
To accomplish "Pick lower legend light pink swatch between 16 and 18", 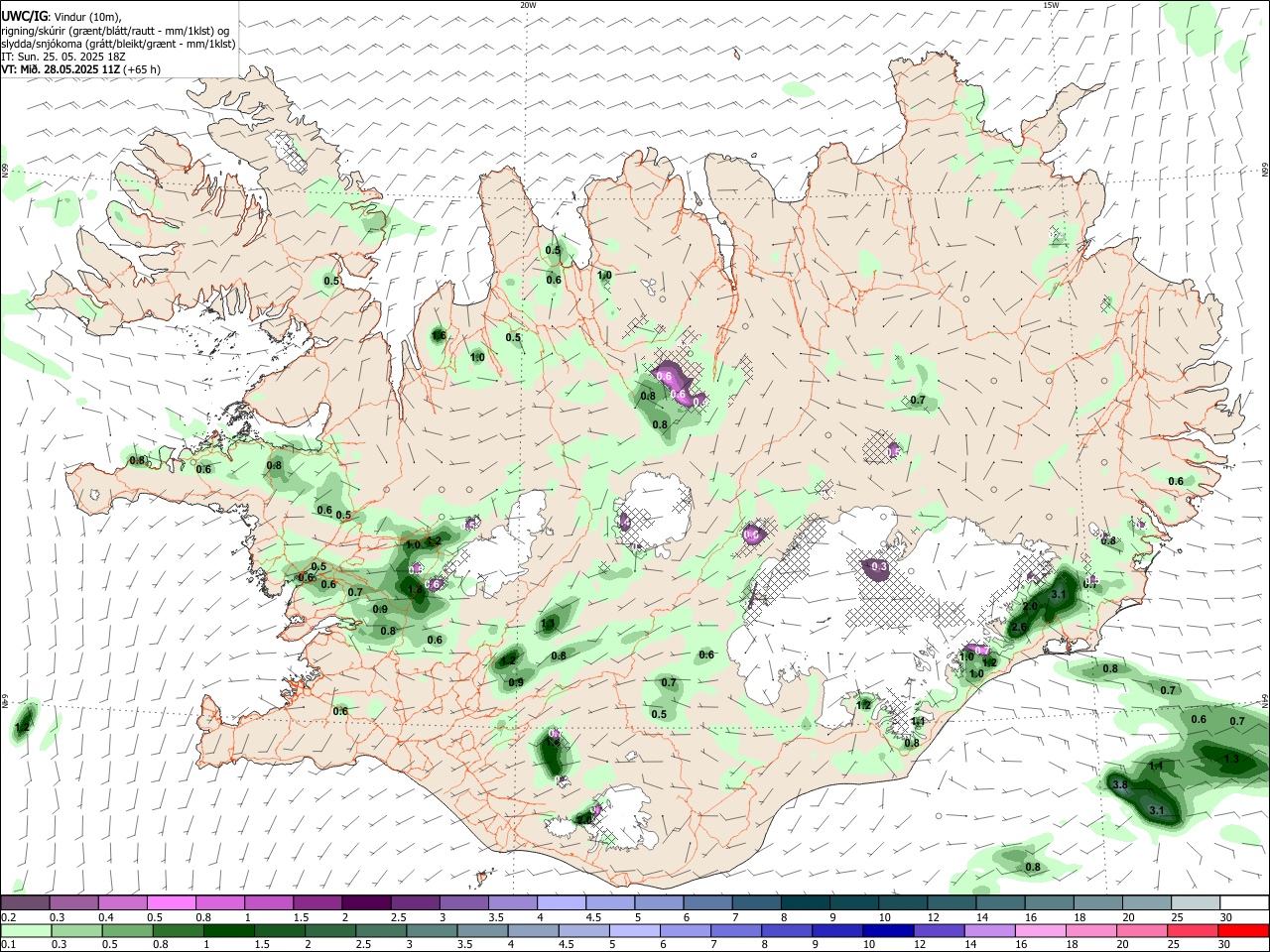I will (x=1040, y=930).
